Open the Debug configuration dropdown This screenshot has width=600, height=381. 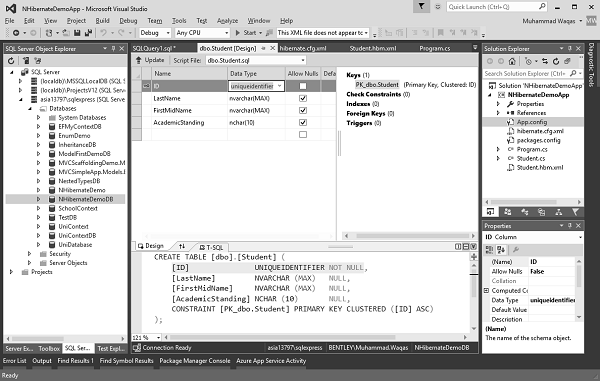[155, 33]
